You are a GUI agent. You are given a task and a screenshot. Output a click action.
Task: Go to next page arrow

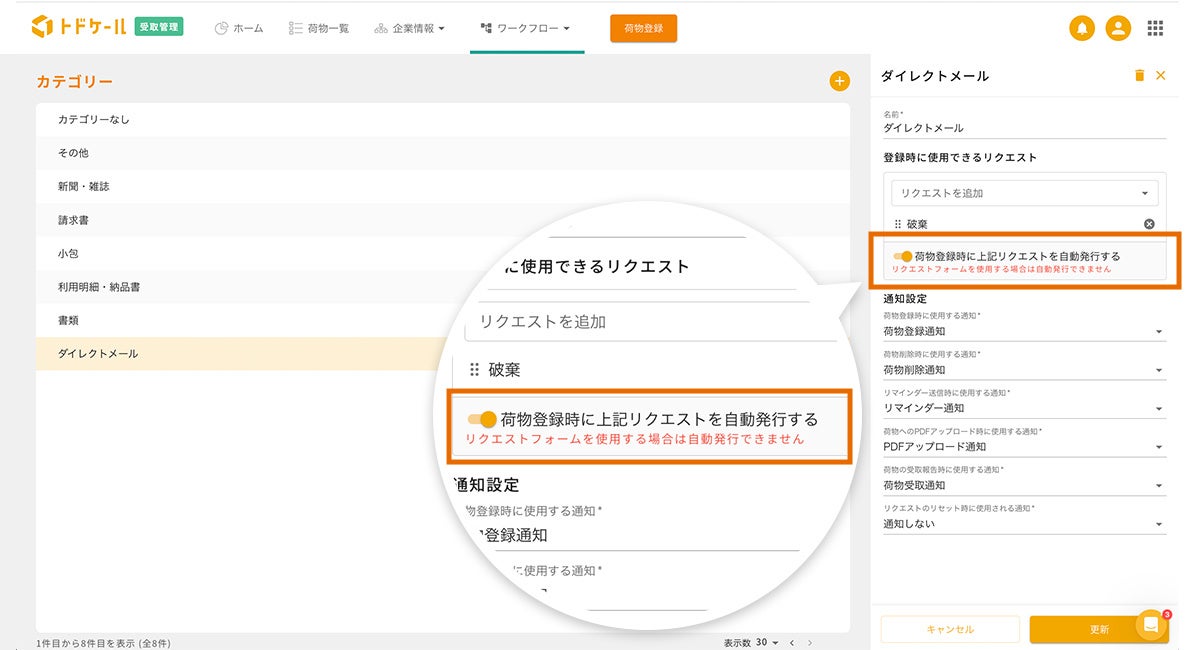tap(809, 643)
